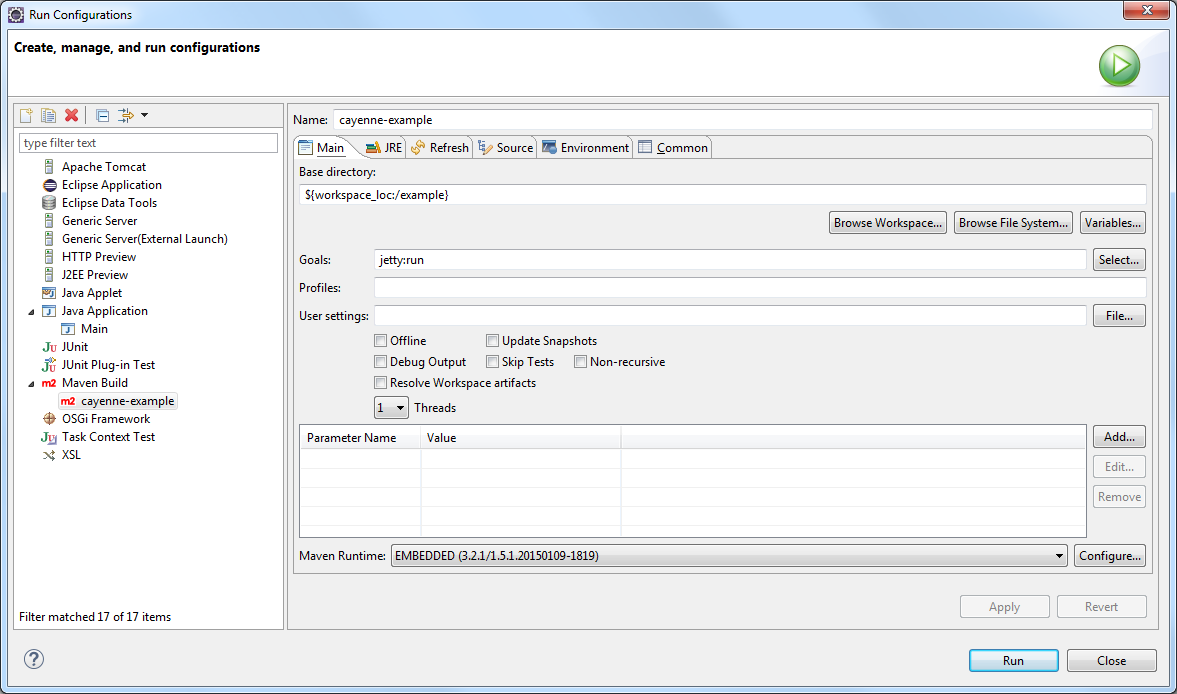Click Browse Workspace button
Viewport: 1177px width, 694px height.
click(888, 223)
